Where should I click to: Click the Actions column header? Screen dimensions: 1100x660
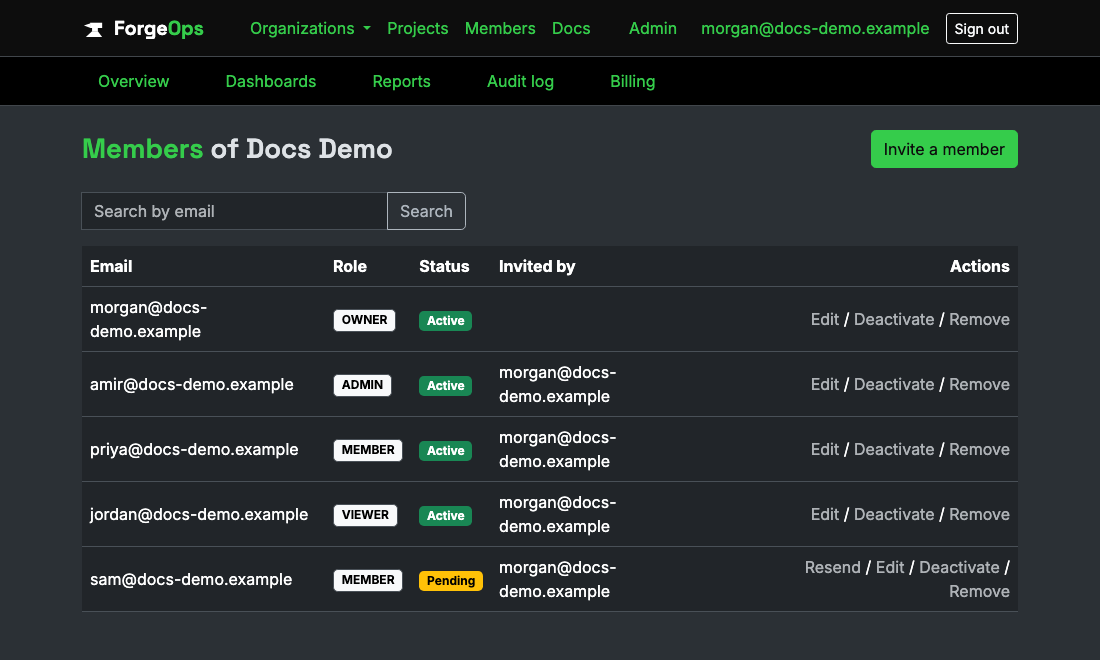coord(979,267)
